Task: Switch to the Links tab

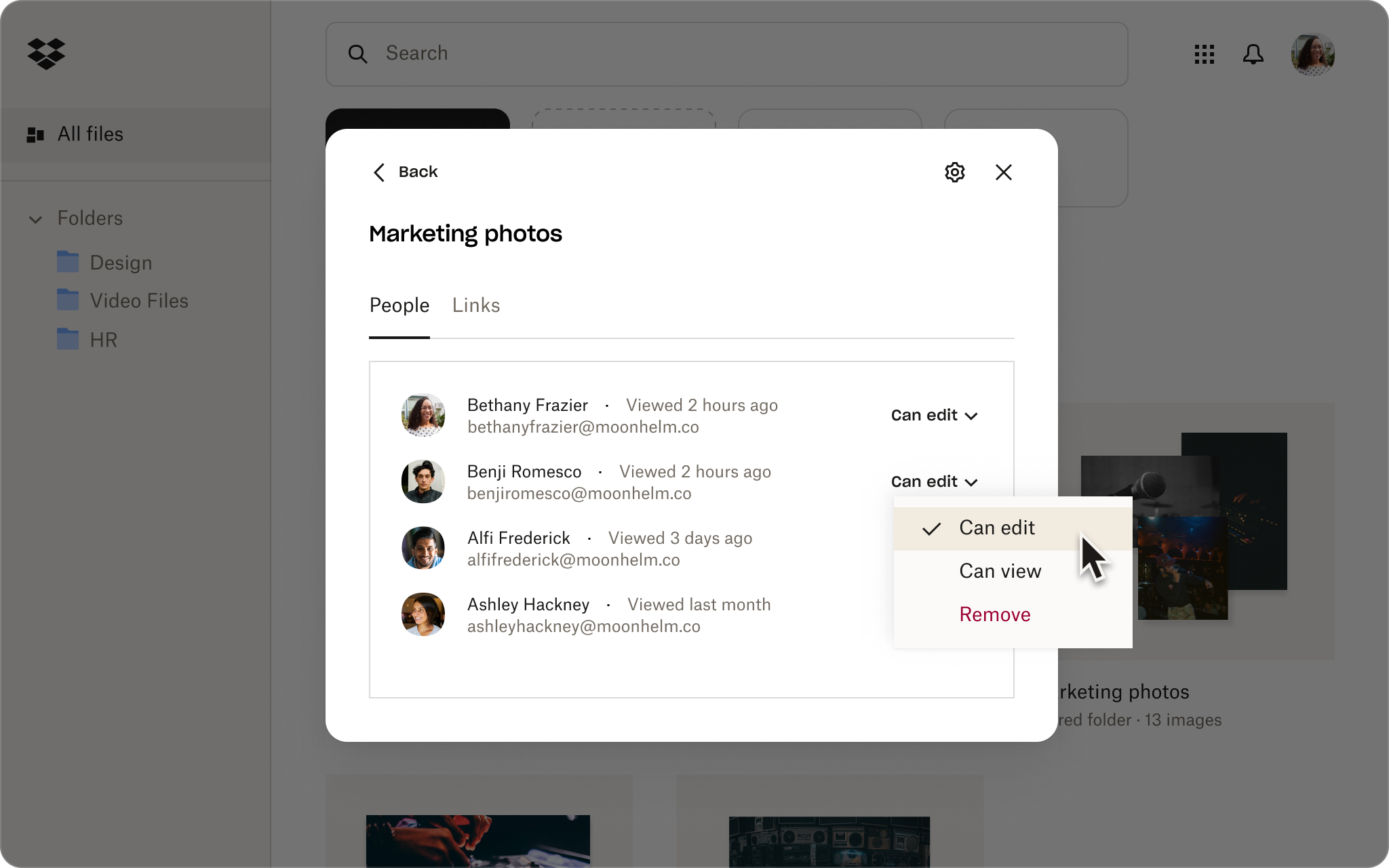Action: coord(475,306)
